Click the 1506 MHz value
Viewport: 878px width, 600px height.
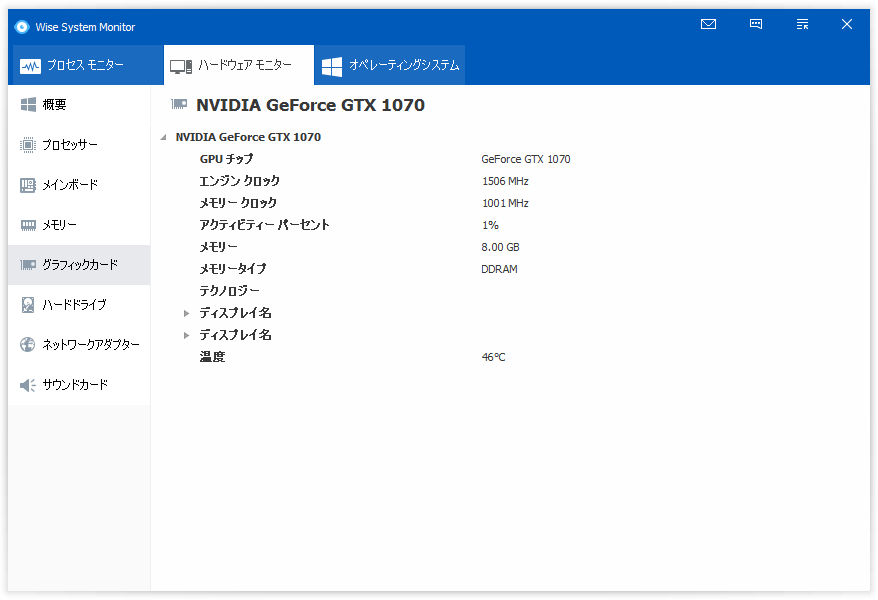click(505, 181)
